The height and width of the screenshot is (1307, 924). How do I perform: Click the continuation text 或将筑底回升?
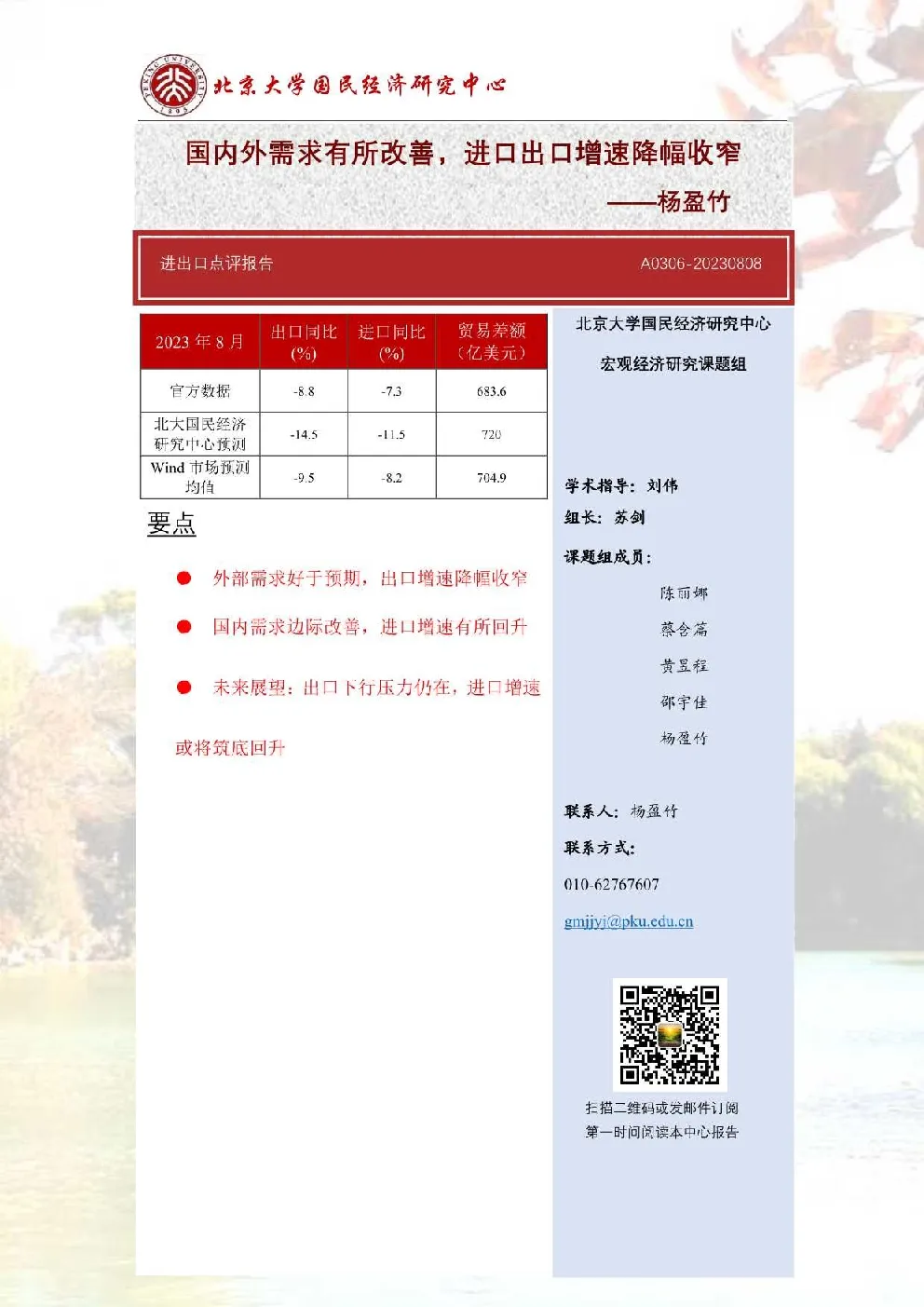click(x=230, y=748)
